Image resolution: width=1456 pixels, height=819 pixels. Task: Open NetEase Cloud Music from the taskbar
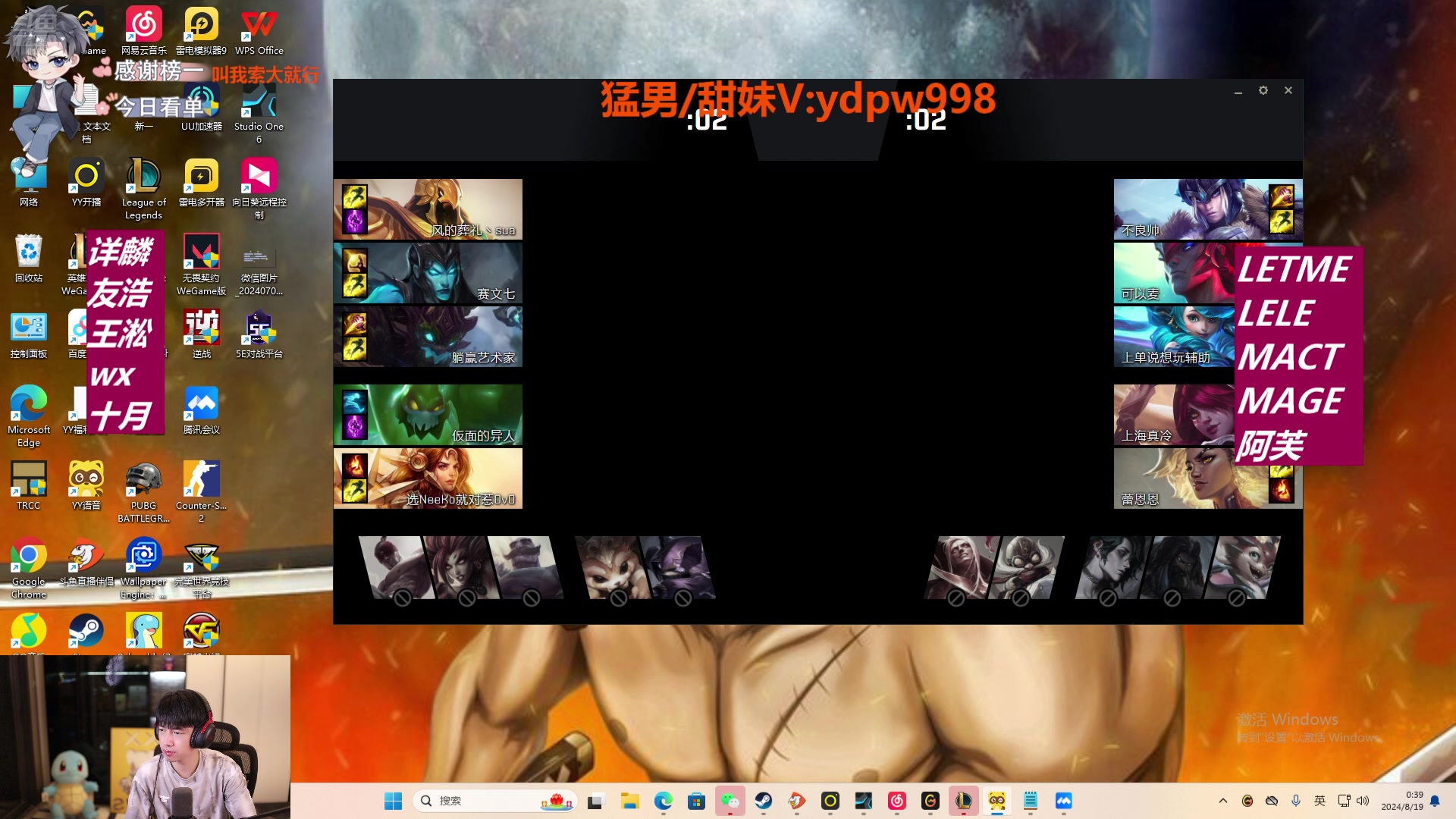[x=897, y=801]
